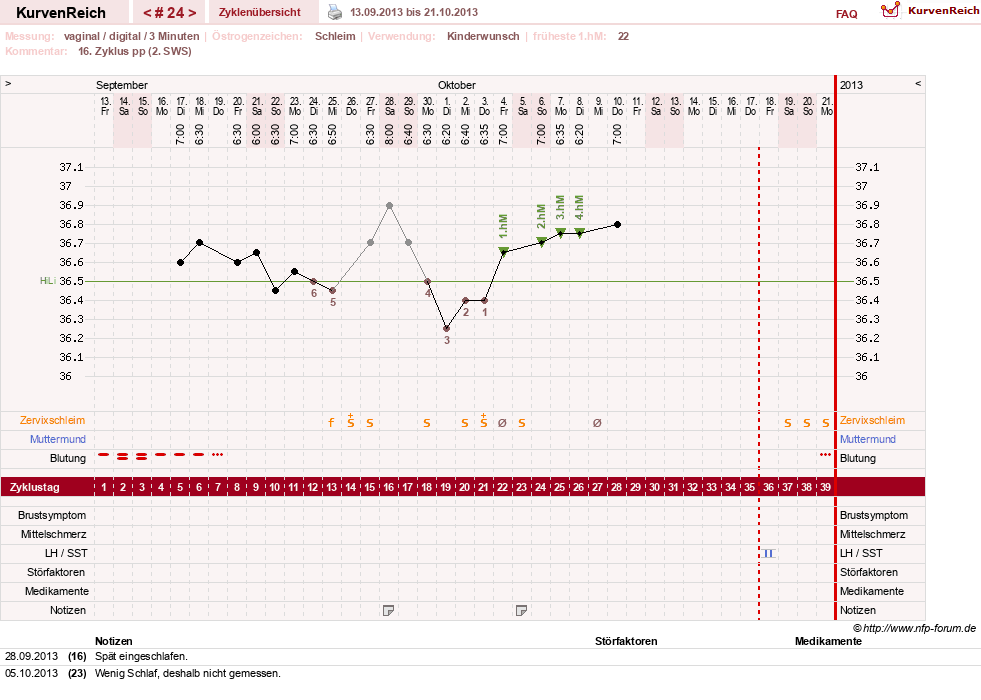981x700 pixels.
Task: Click the peak temperature point at 36.9
Action: click(x=389, y=205)
